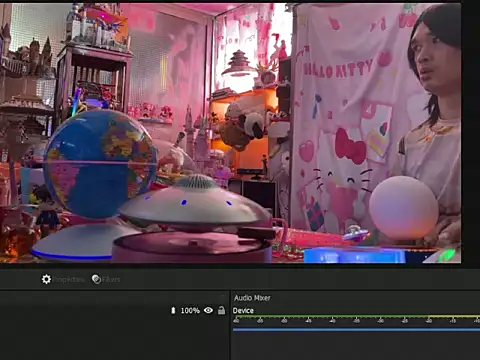Screen dimensions: 480x360
Task: Click the Device audio source label
Action: 243,311
